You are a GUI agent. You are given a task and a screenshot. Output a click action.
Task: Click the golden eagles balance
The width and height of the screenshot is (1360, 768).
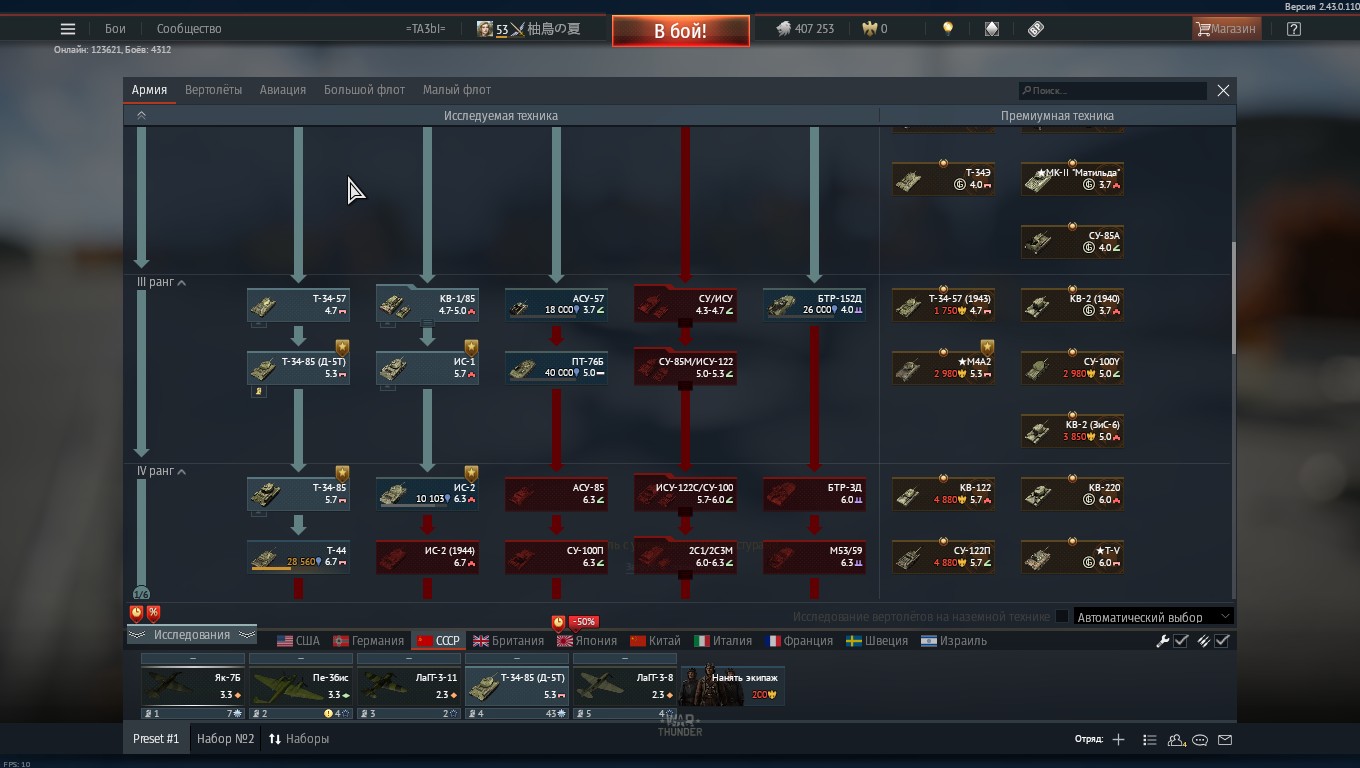[875, 29]
